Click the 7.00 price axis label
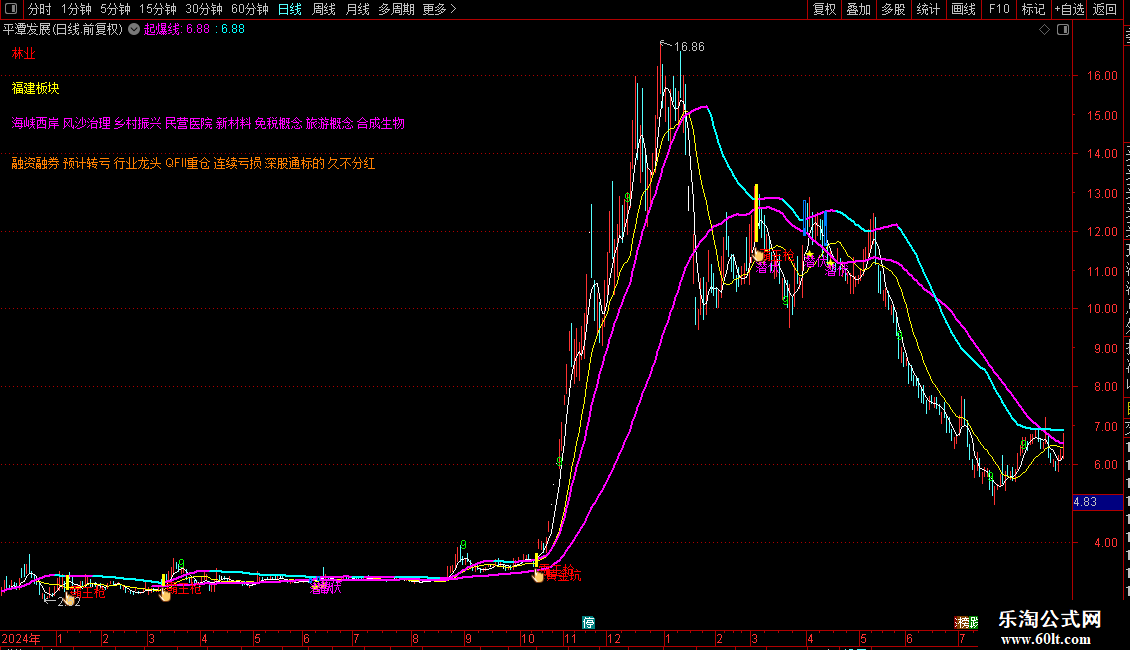Screen dimensions: 1130x650 (x=1106, y=427)
